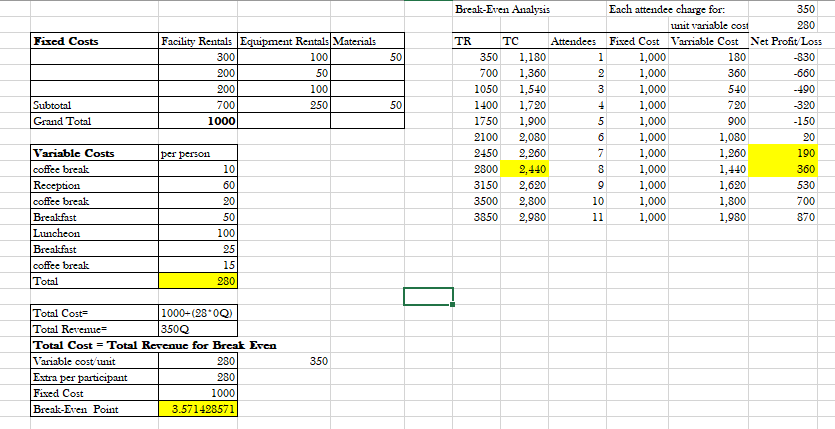Select the yellow break-even result 3.571428571
Screen dimensions: 835x429
198,409
